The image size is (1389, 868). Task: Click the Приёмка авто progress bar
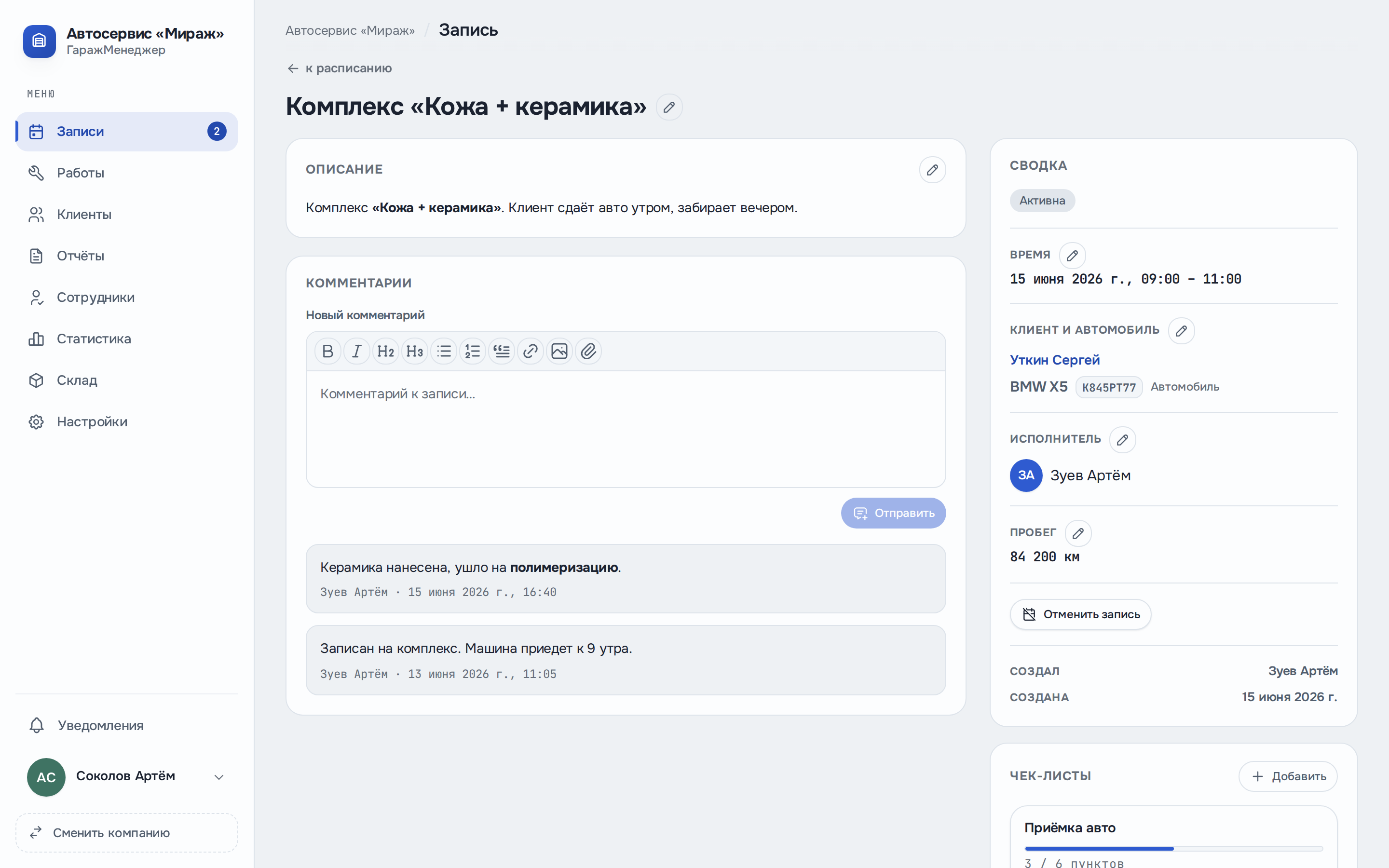click(1173, 849)
